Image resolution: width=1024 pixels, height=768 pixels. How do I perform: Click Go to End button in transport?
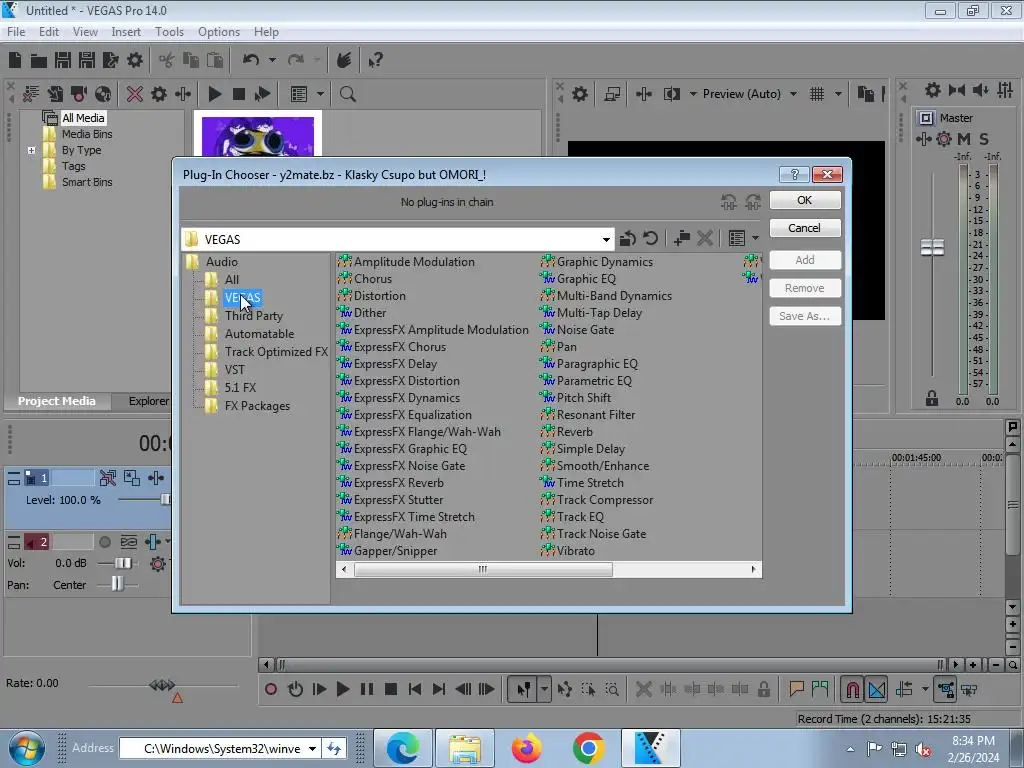(439, 689)
